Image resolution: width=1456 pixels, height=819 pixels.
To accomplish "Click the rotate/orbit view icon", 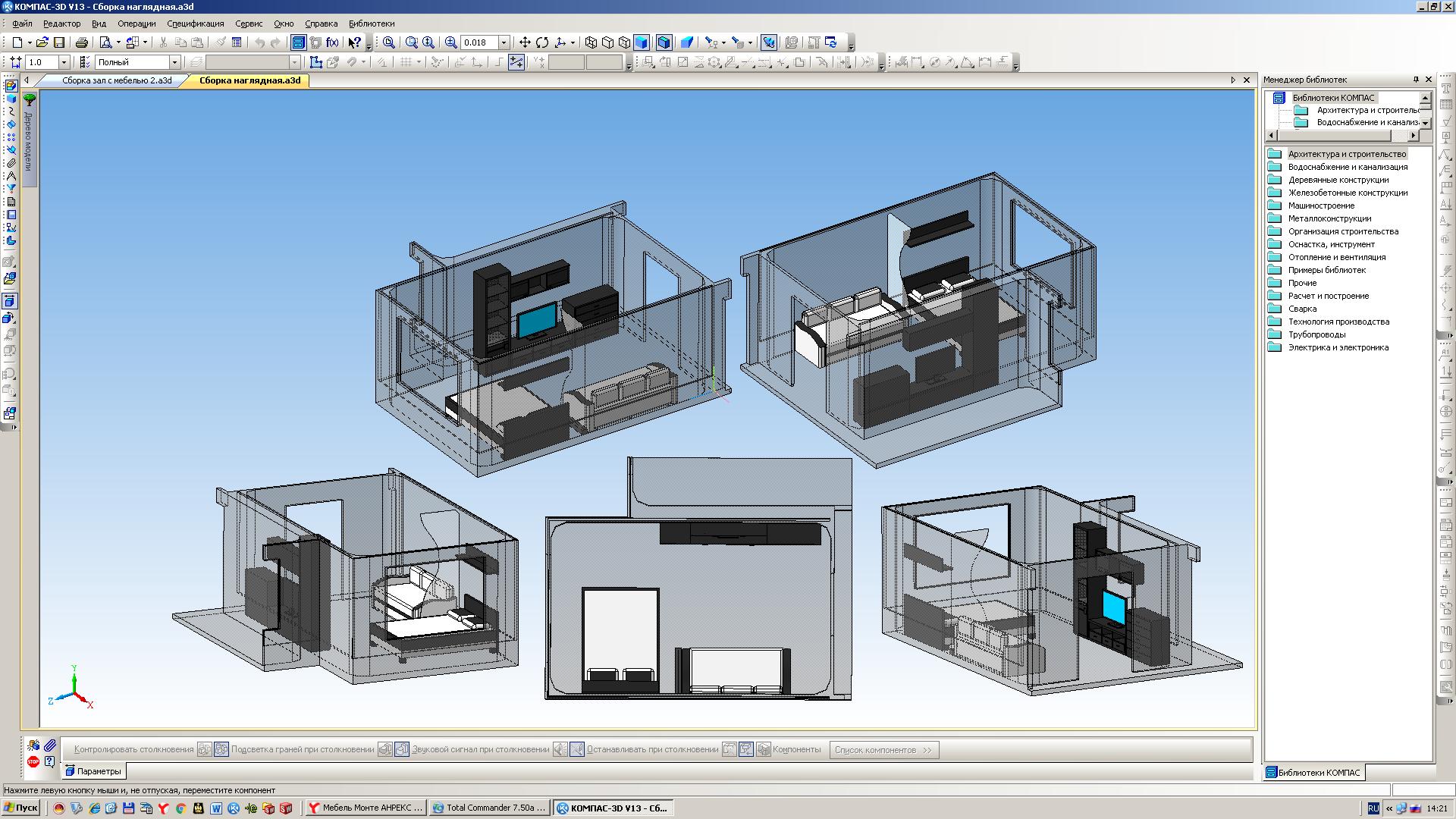I will [543, 42].
